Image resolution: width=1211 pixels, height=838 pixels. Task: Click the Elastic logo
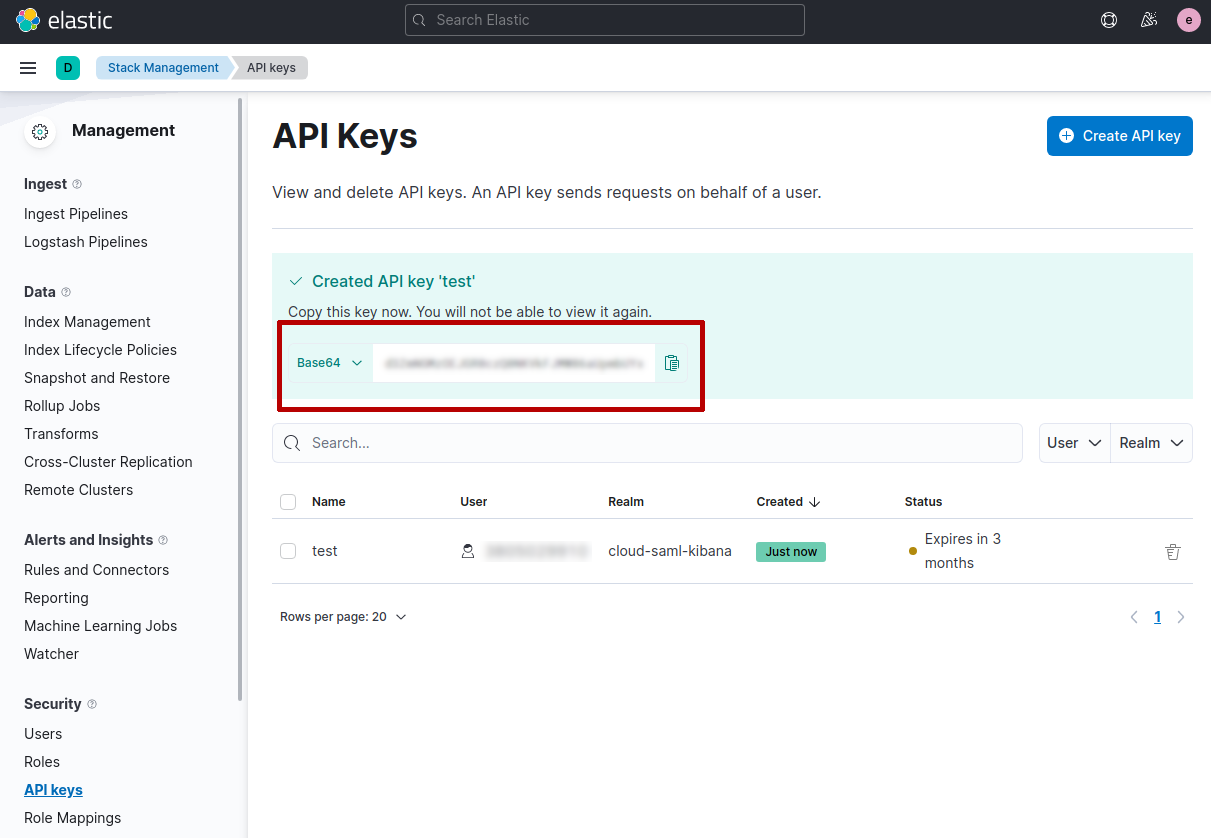(x=63, y=19)
